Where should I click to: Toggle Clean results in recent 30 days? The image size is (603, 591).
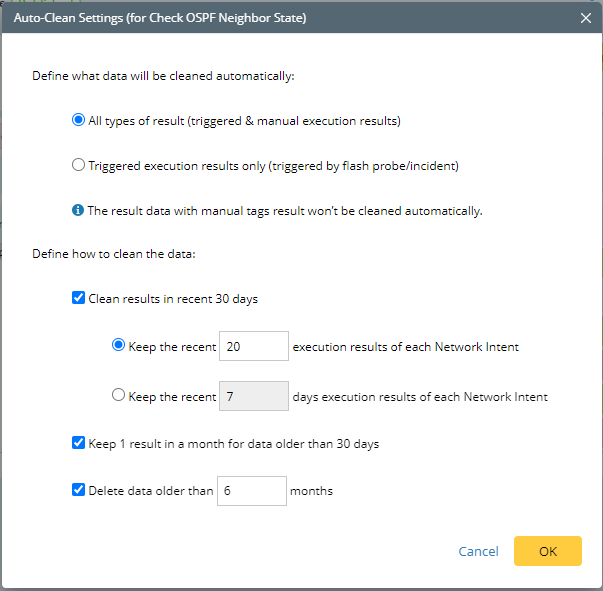(79, 298)
